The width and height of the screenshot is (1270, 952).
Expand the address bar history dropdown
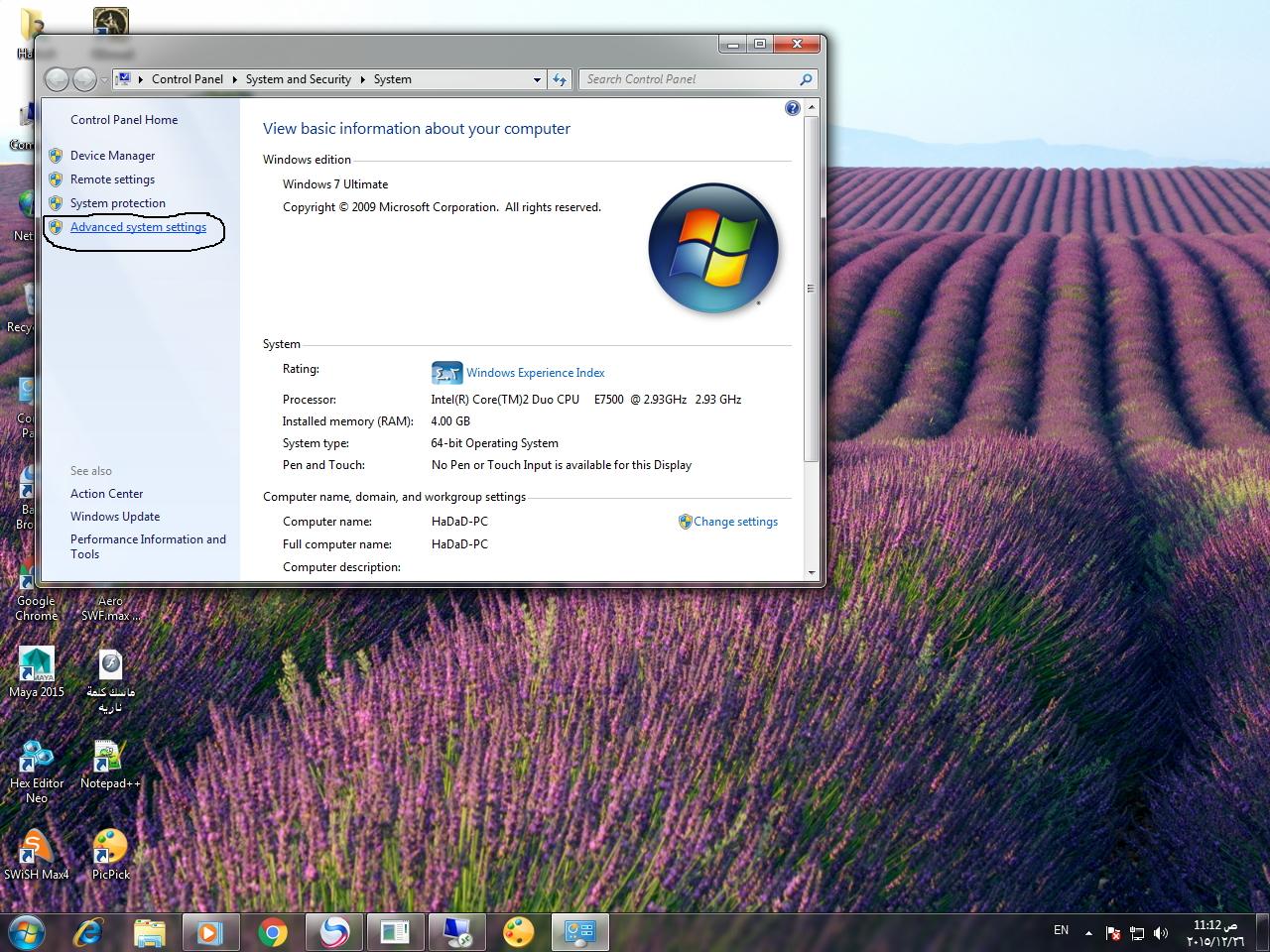[x=537, y=79]
